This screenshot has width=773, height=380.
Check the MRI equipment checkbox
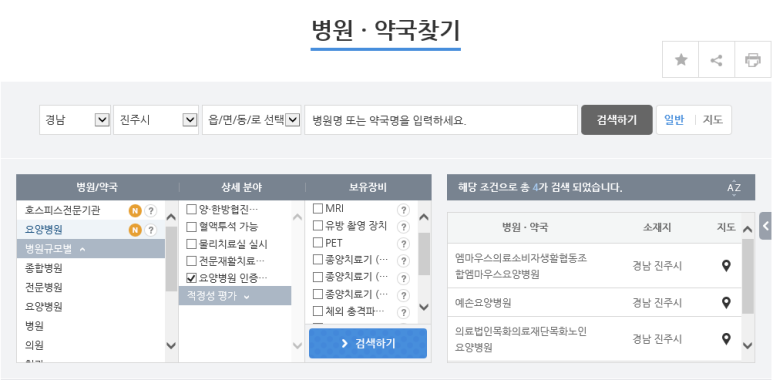point(318,208)
